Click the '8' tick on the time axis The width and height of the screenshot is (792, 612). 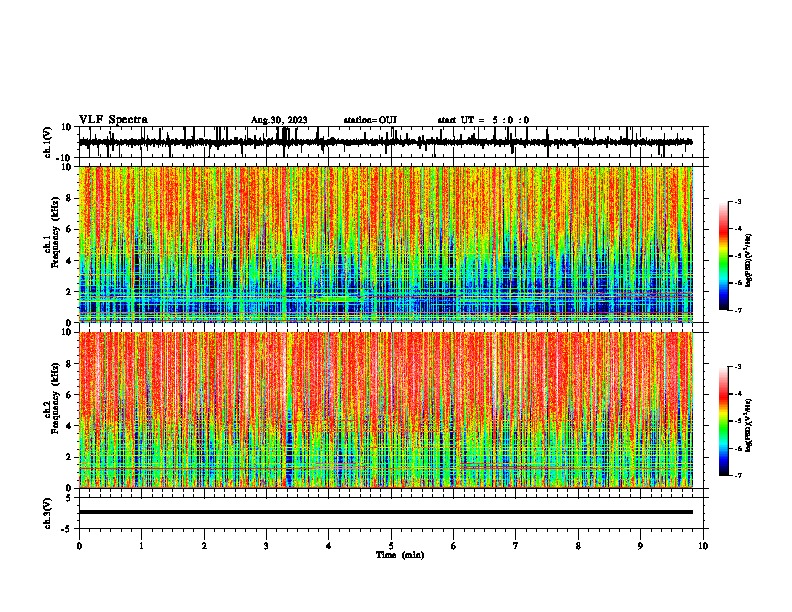(578, 546)
